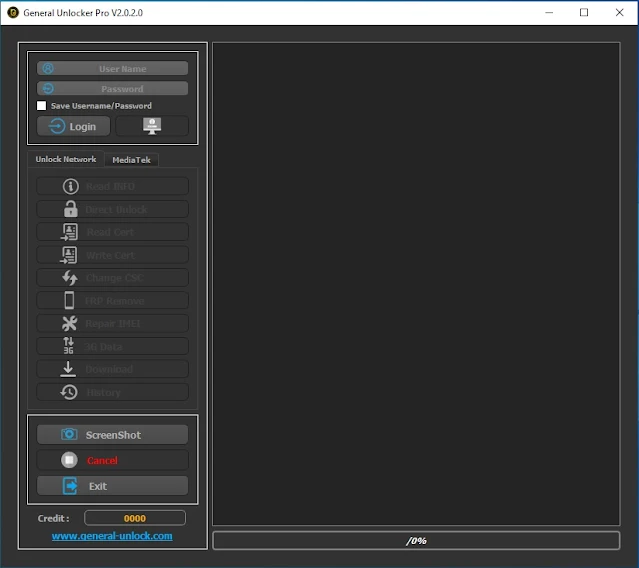Minimize the General Unlocker window
Viewport: 639px width, 568px height.
coord(549,13)
